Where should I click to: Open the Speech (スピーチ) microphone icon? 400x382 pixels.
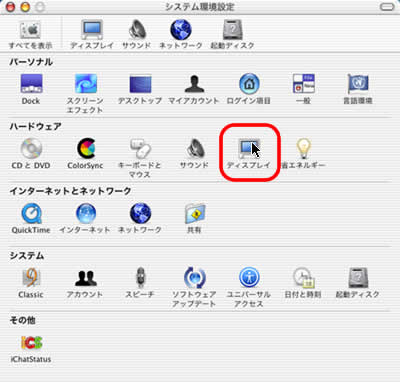(140, 277)
